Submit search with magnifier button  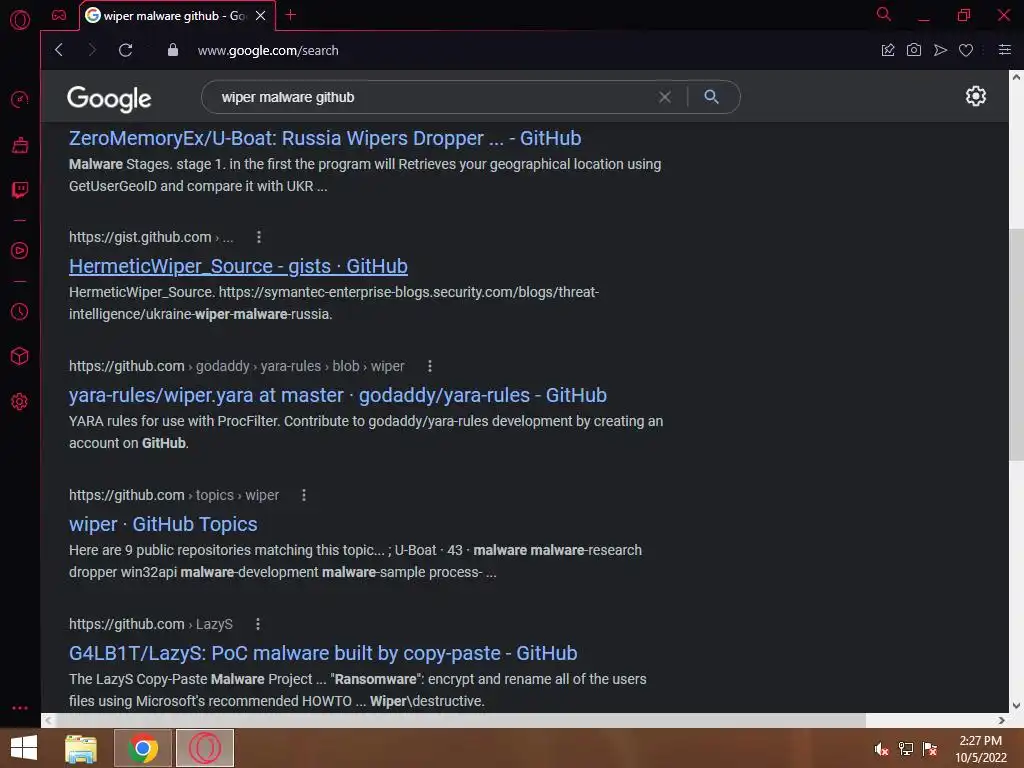pos(712,97)
